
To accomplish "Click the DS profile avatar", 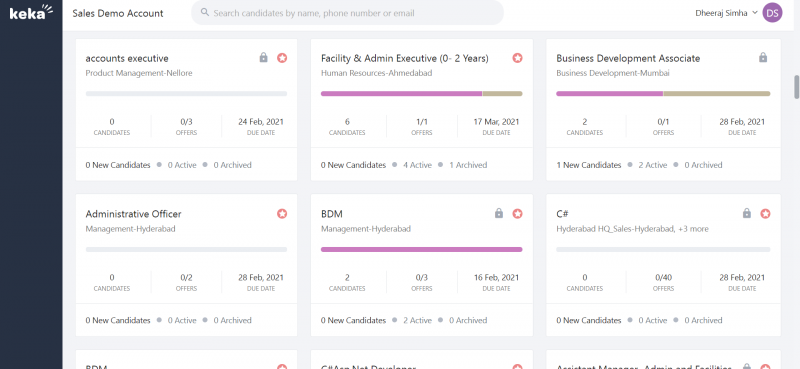I will [772, 13].
